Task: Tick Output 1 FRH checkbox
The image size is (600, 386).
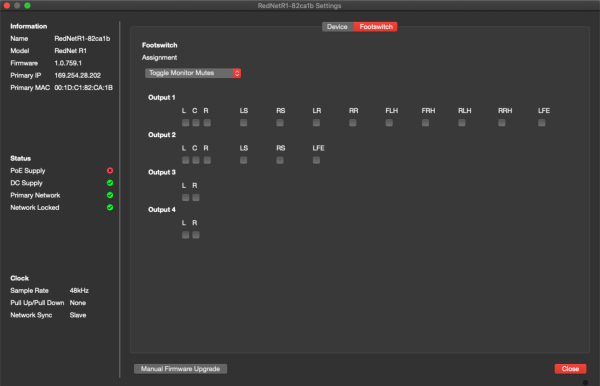Action: tap(426, 123)
